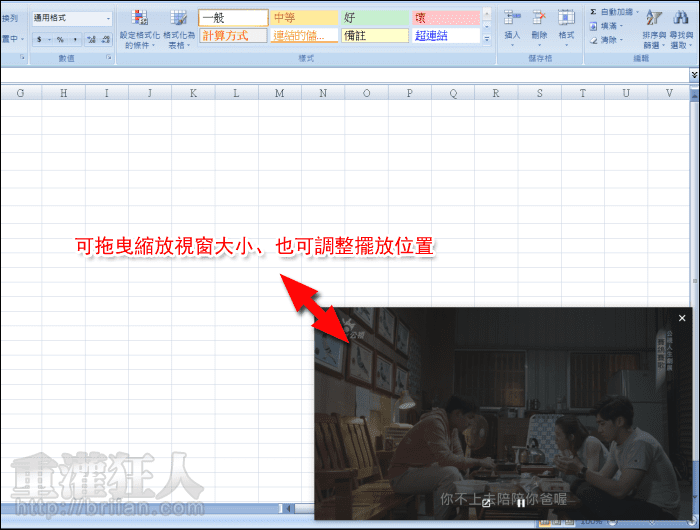
Task: Close the floating video window
Action: pos(682,318)
